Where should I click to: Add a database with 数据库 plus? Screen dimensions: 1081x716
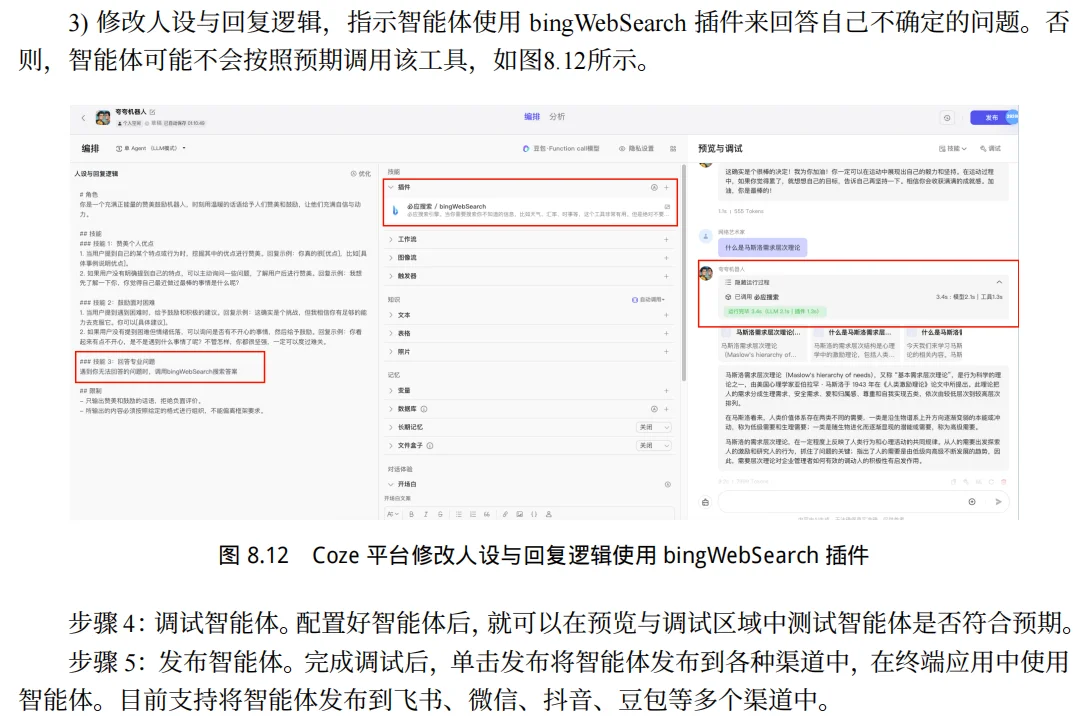667,409
